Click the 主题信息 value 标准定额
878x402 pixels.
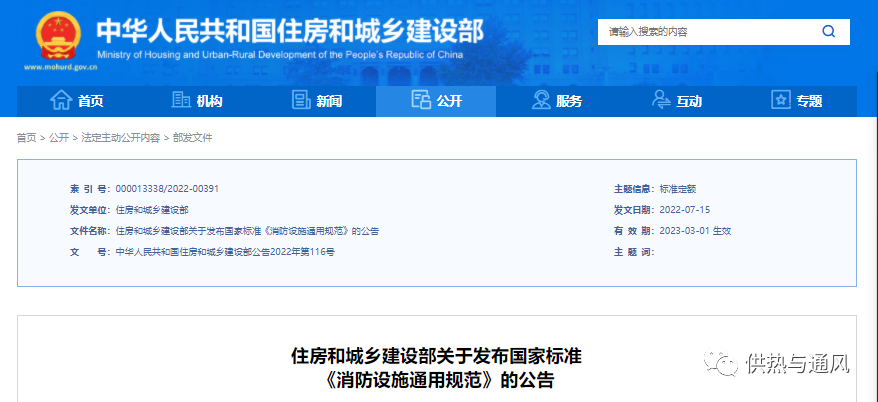click(678, 189)
